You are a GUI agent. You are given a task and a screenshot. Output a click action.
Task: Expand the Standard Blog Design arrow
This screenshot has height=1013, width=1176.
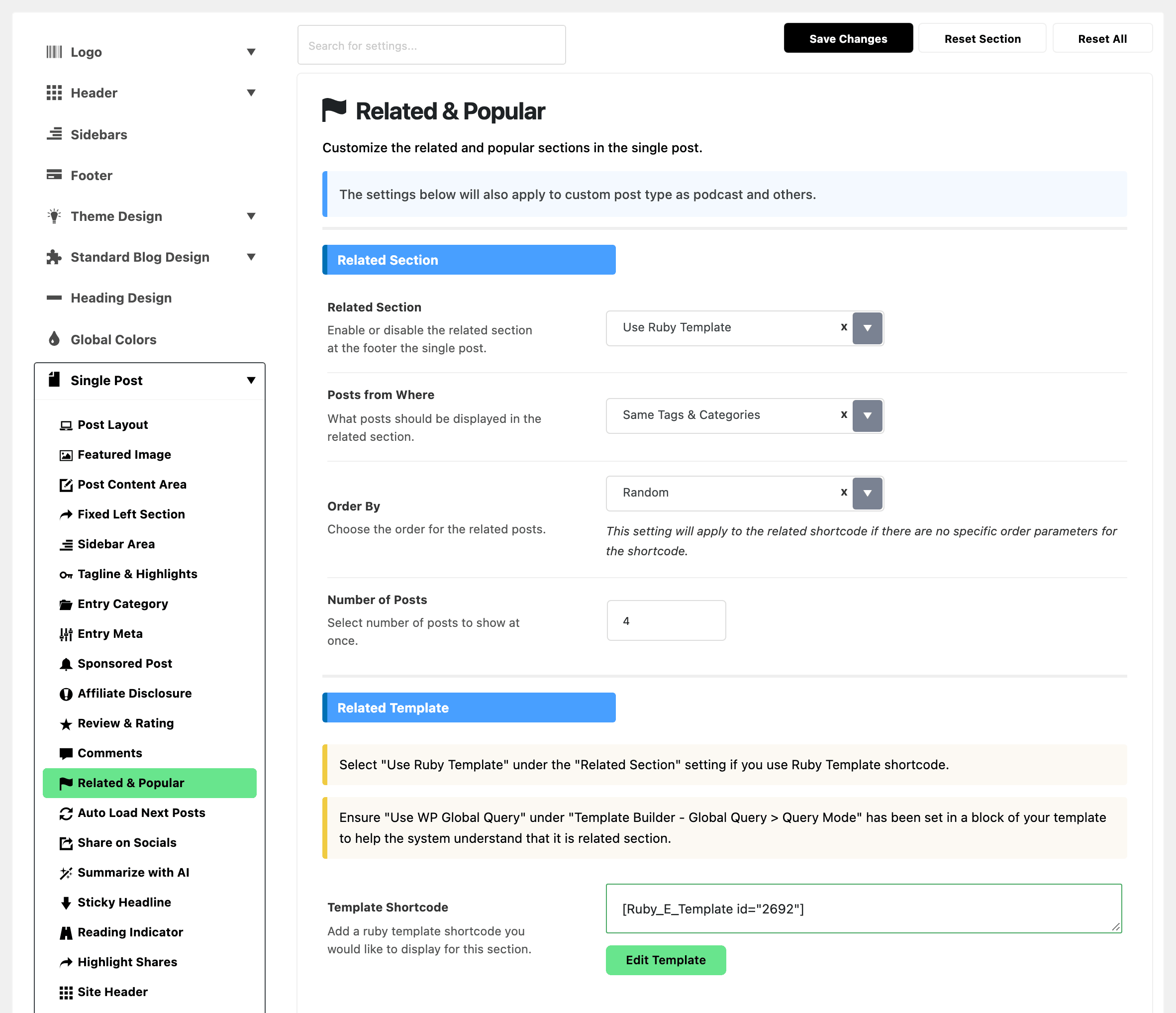[251, 257]
